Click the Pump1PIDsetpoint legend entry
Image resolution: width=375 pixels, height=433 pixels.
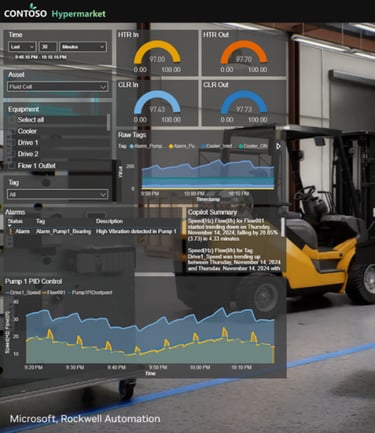click(x=89, y=292)
